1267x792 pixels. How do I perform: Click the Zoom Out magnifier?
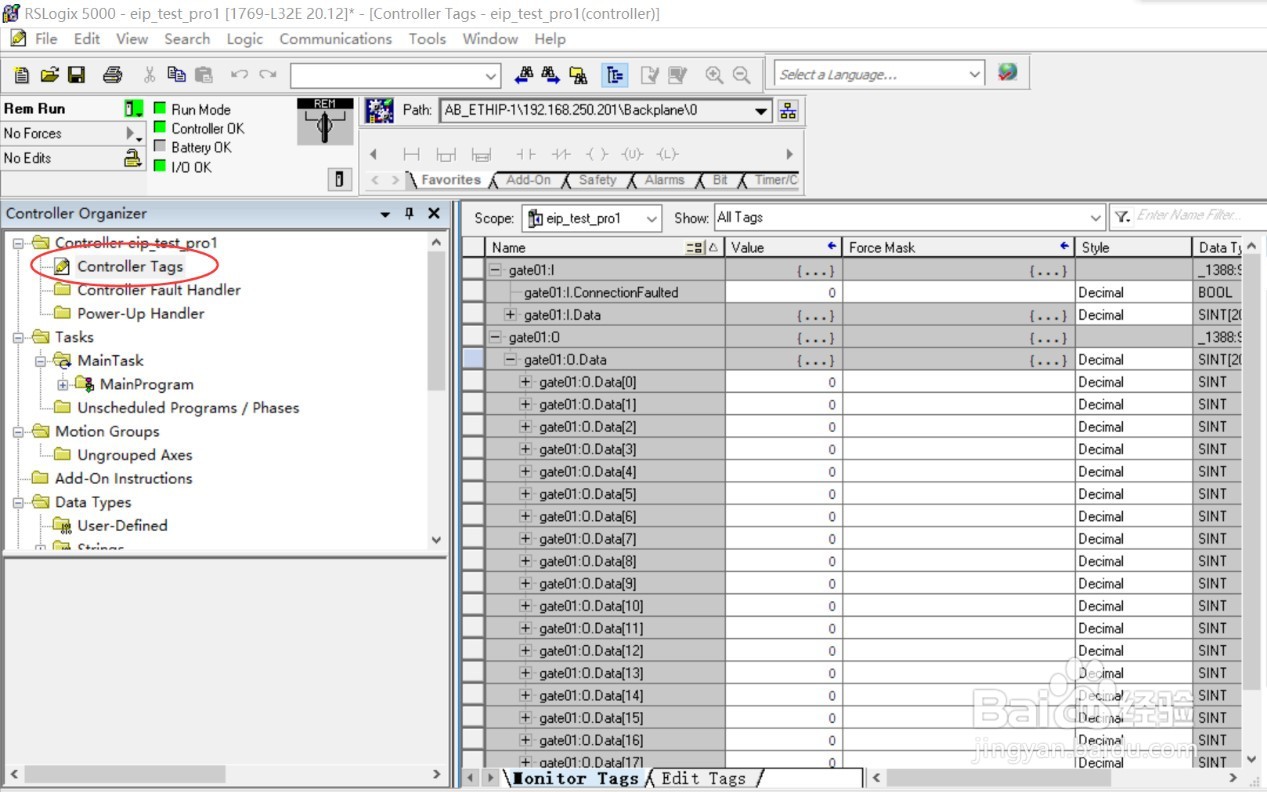point(741,75)
